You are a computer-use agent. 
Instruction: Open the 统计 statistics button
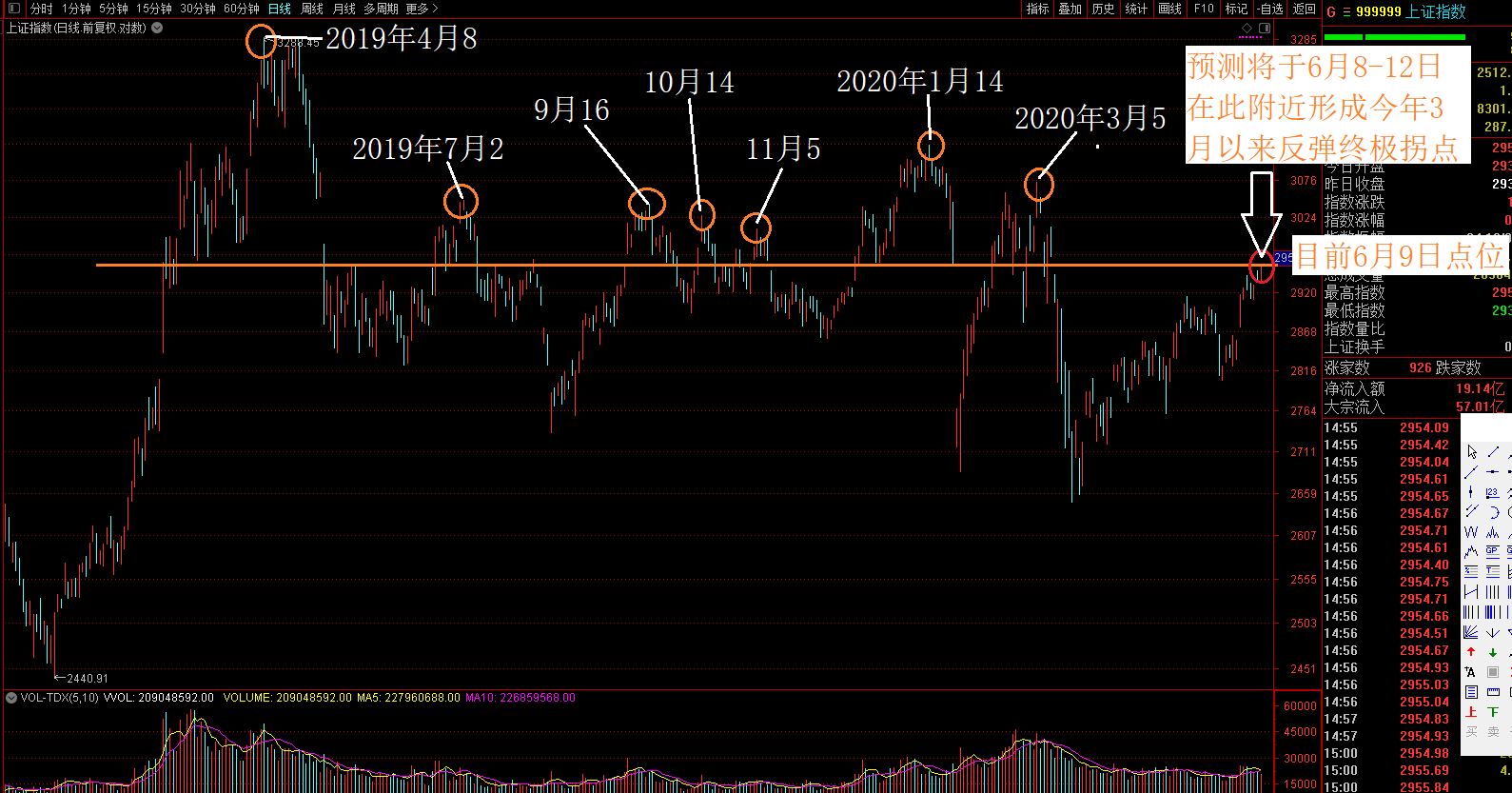click(1136, 9)
